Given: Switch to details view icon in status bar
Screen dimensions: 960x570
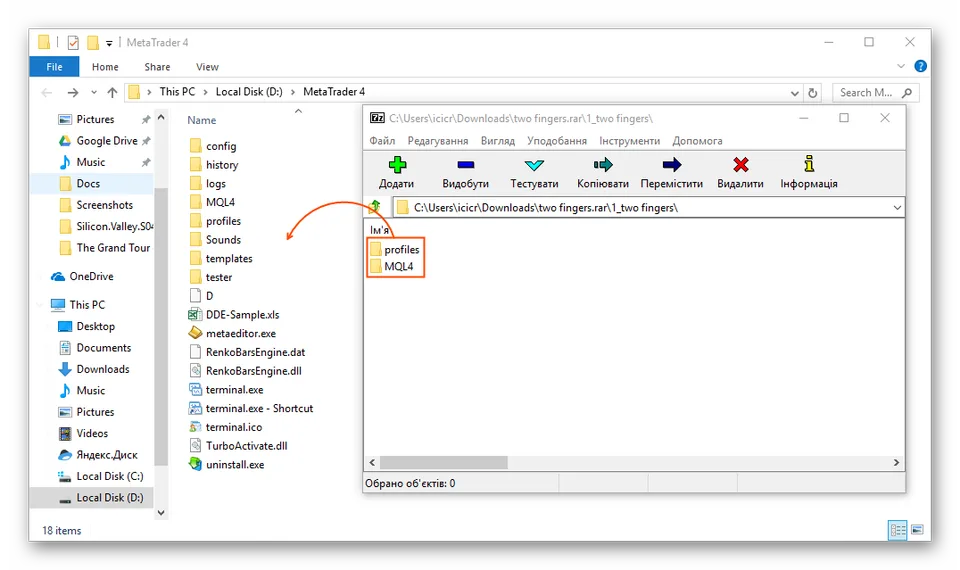Looking at the screenshot, I should click(x=898, y=530).
